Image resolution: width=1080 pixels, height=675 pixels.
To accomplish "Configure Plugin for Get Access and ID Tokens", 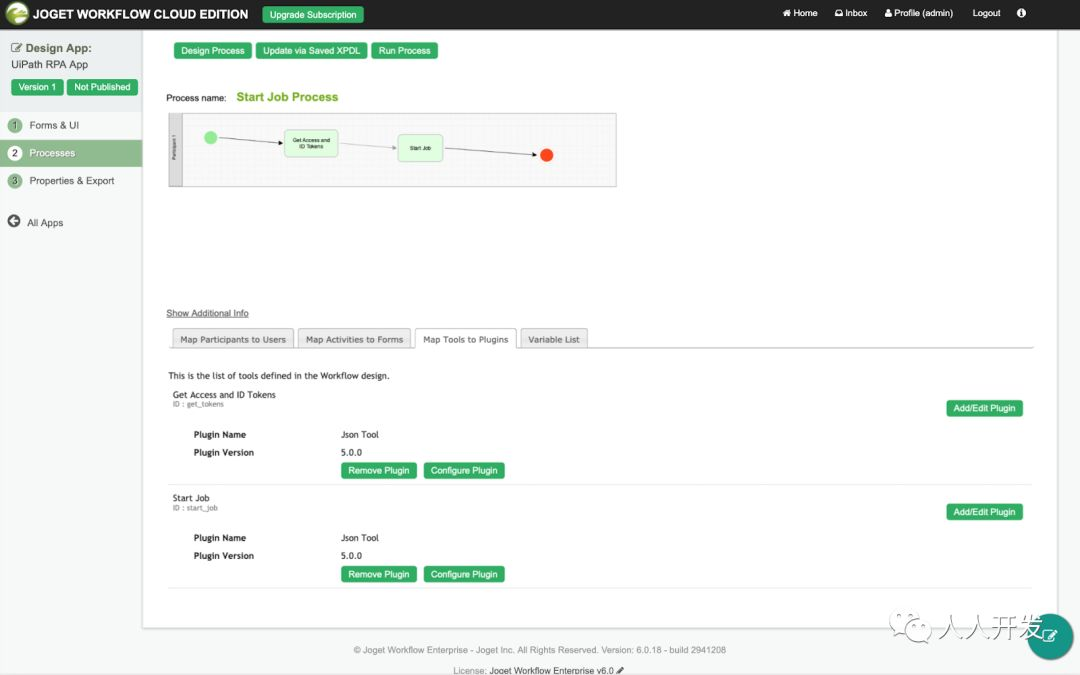I will (x=464, y=470).
